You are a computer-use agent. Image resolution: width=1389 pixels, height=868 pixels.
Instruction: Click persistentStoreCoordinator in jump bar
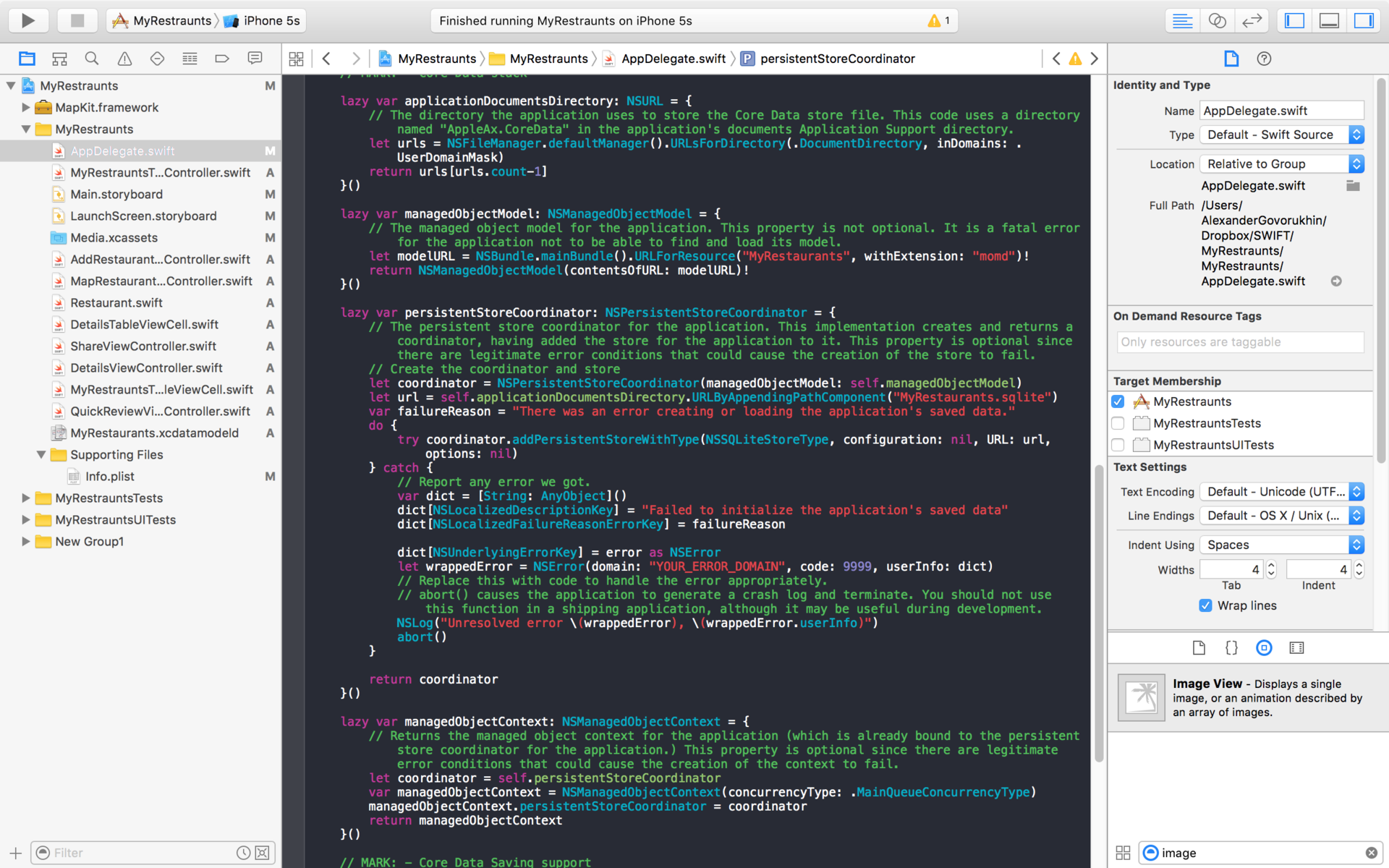828,59
